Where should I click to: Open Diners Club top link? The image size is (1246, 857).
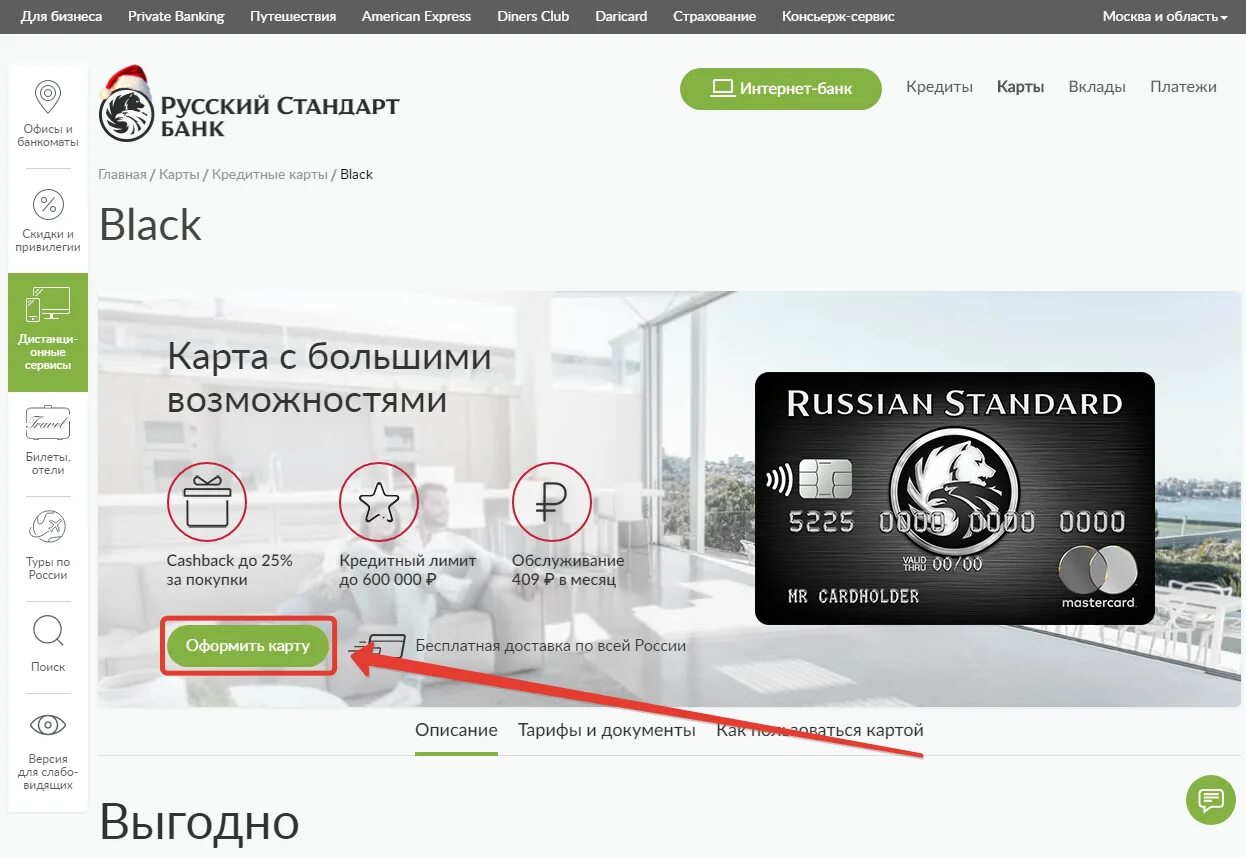[533, 17]
